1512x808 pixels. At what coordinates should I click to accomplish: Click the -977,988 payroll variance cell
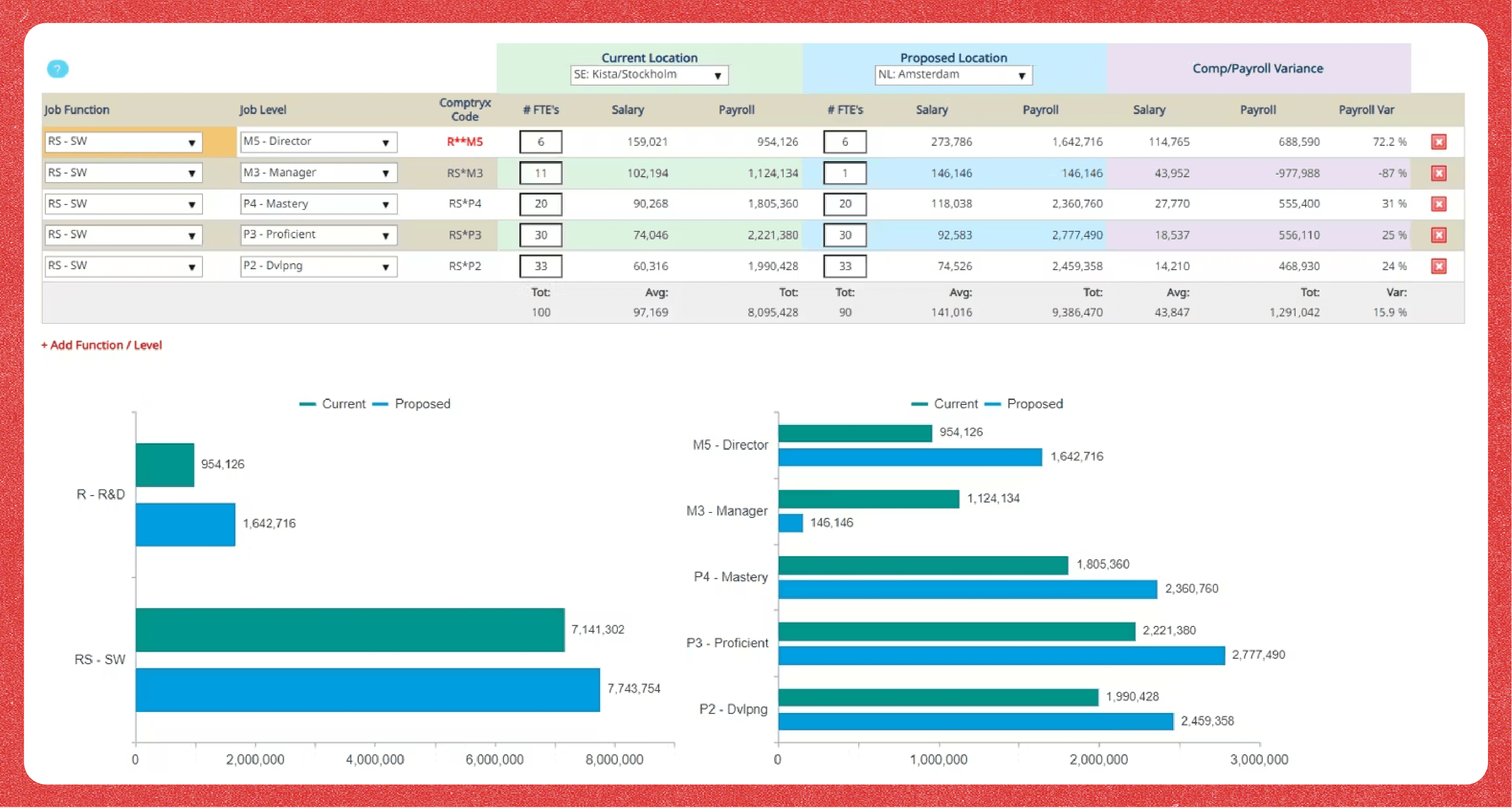(1297, 173)
